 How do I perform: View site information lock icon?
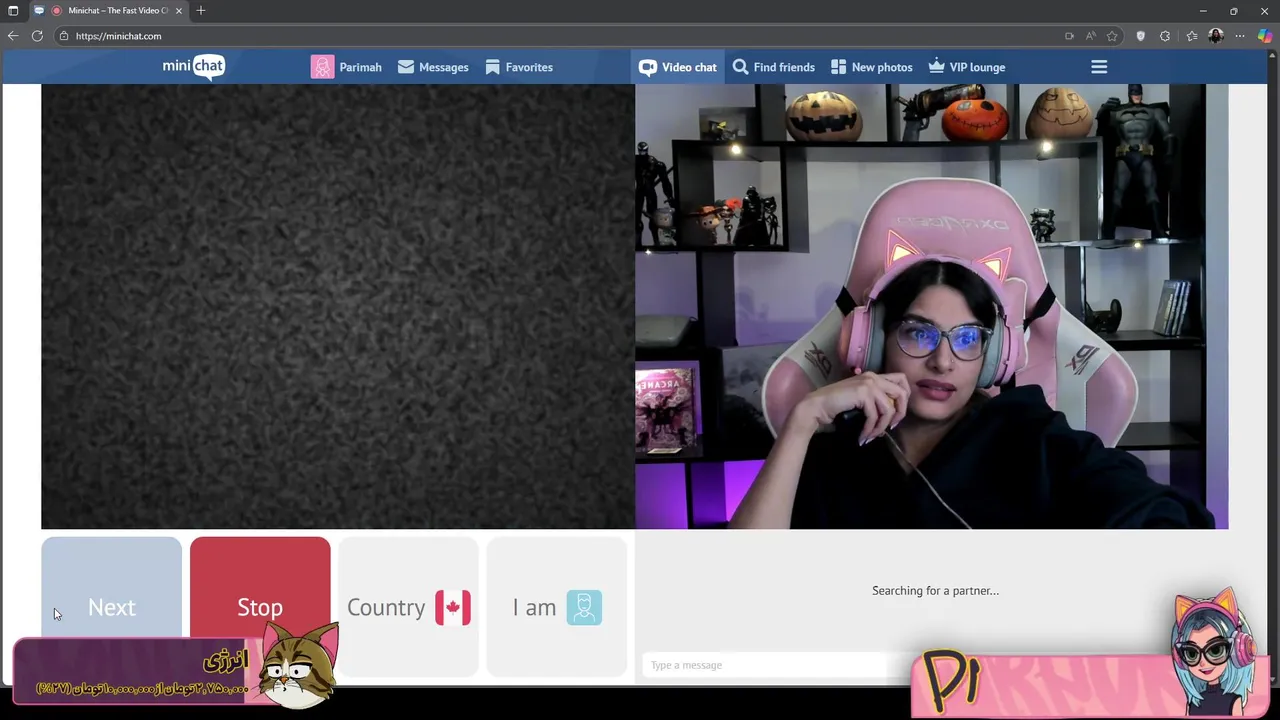pos(64,36)
